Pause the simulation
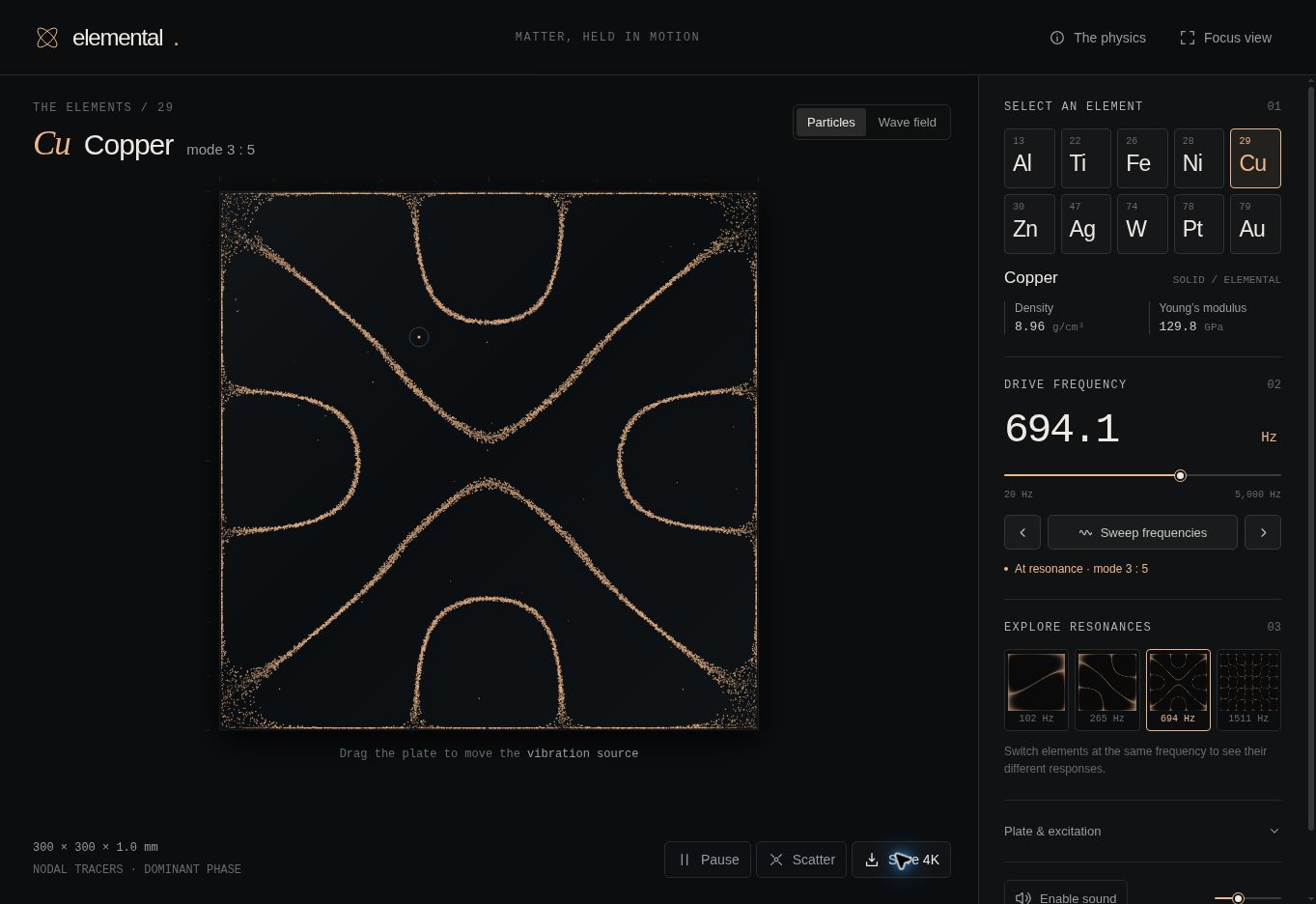This screenshot has width=1316, height=904. point(708,860)
